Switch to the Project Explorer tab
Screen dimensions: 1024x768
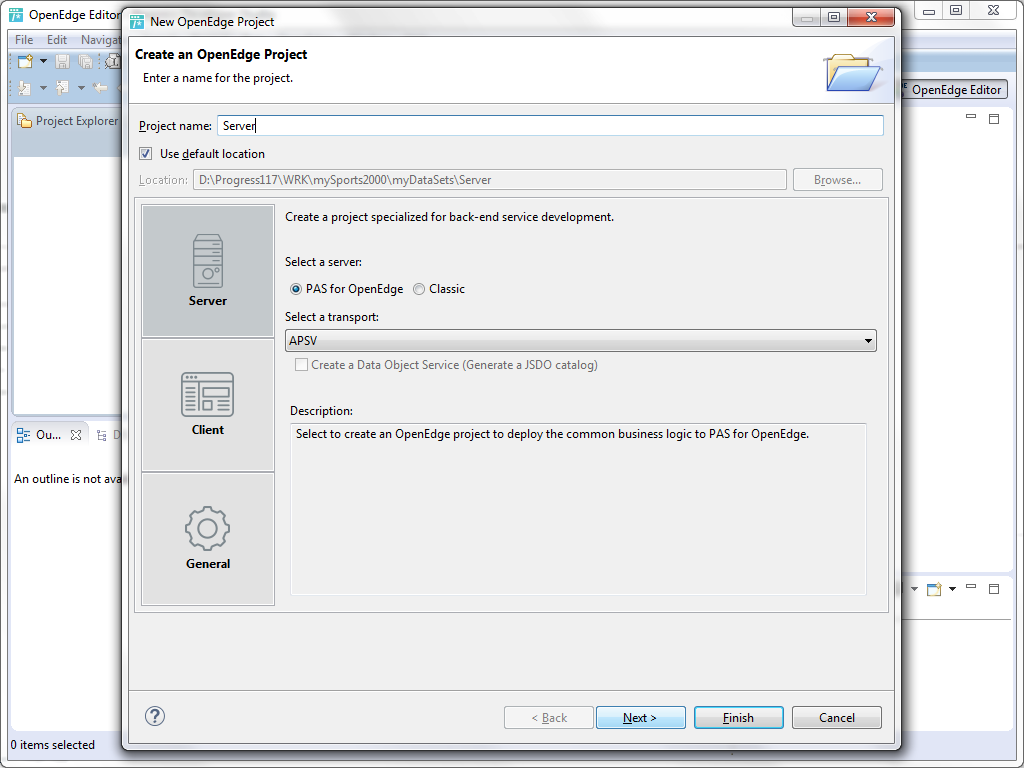click(x=68, y=121)
